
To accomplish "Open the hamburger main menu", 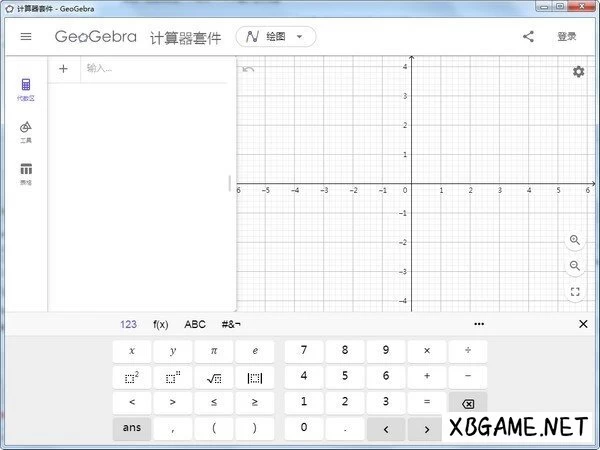I will click(x=26, y=37).
